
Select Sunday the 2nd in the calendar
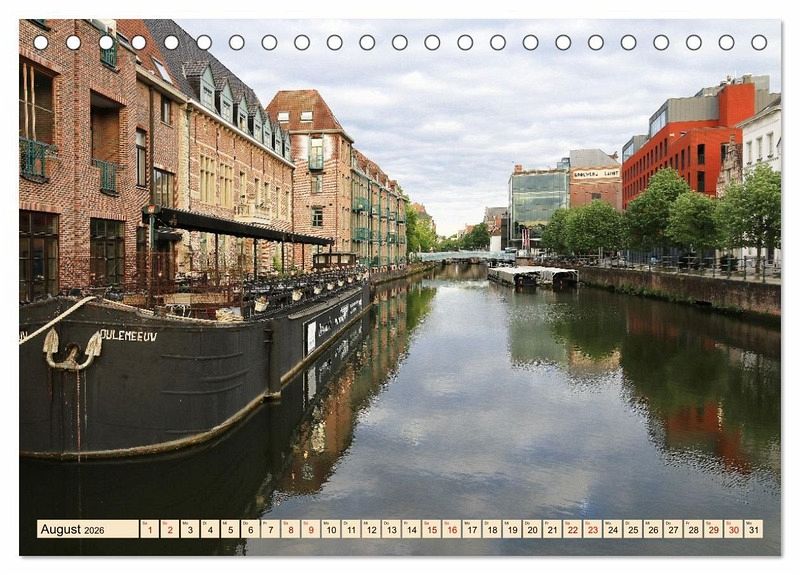(169, 529)
